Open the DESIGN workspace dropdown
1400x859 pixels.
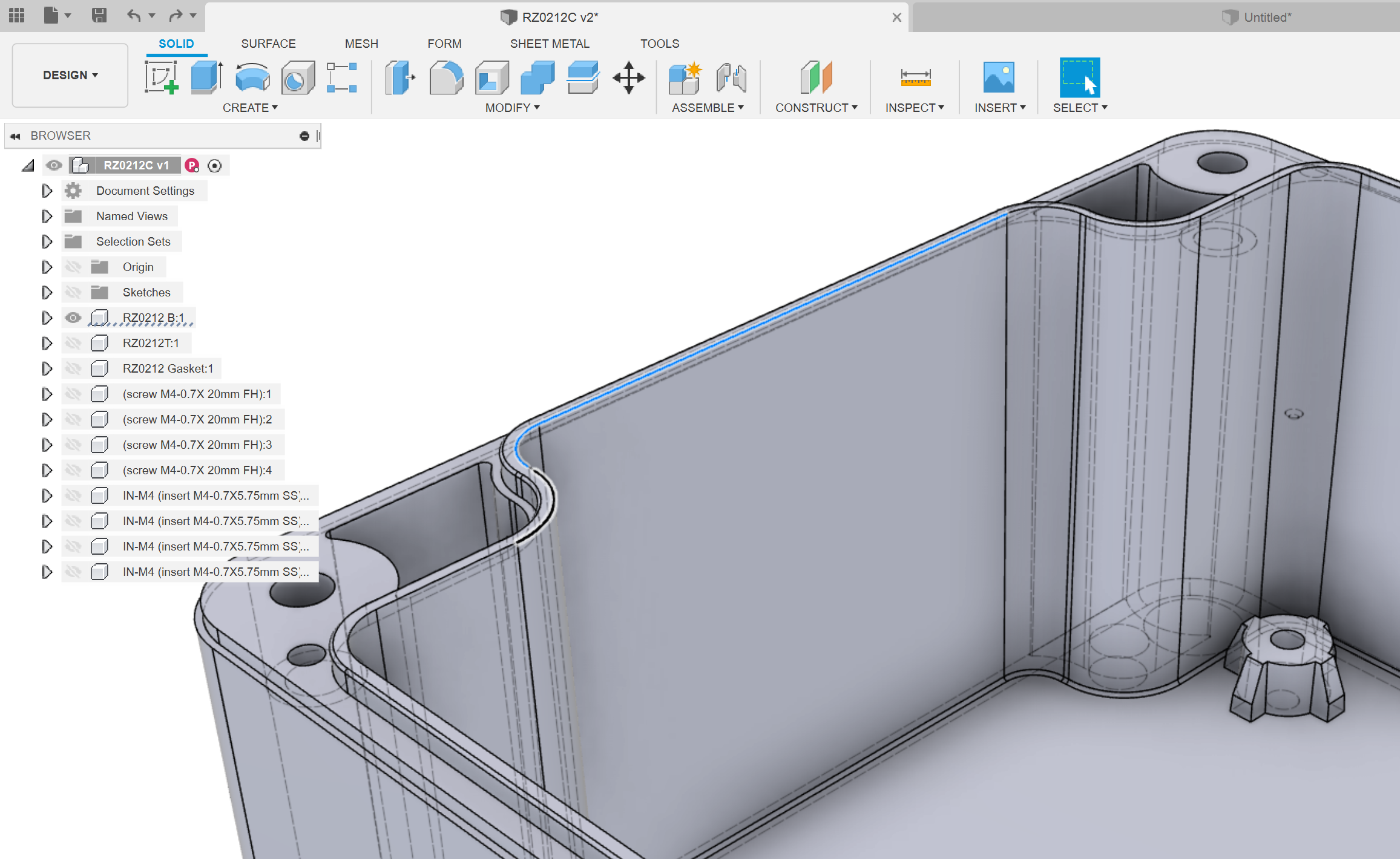coord(70,75)
